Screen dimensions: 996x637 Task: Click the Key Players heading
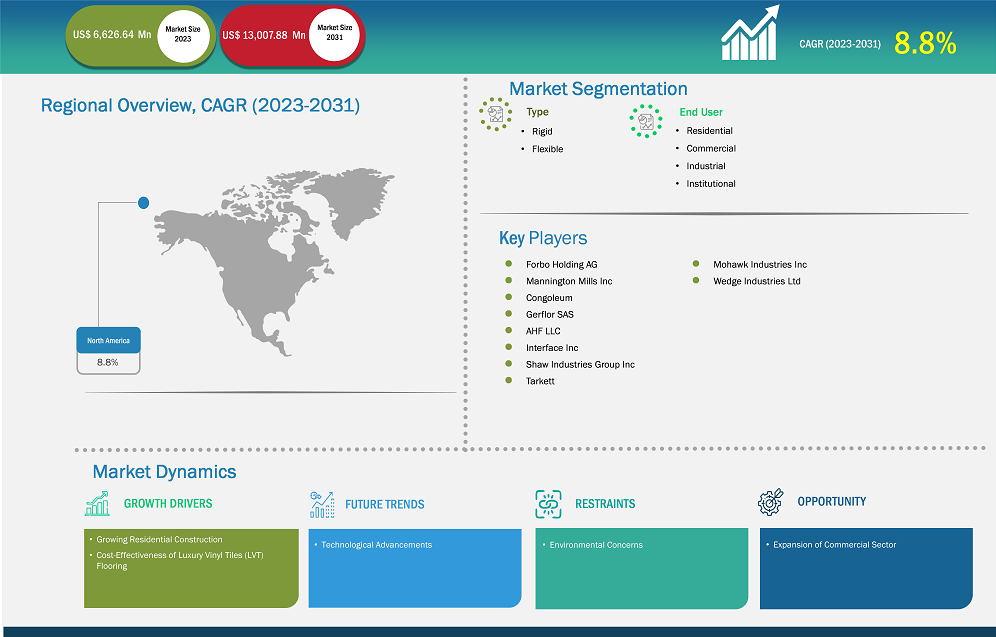(542, 238)
